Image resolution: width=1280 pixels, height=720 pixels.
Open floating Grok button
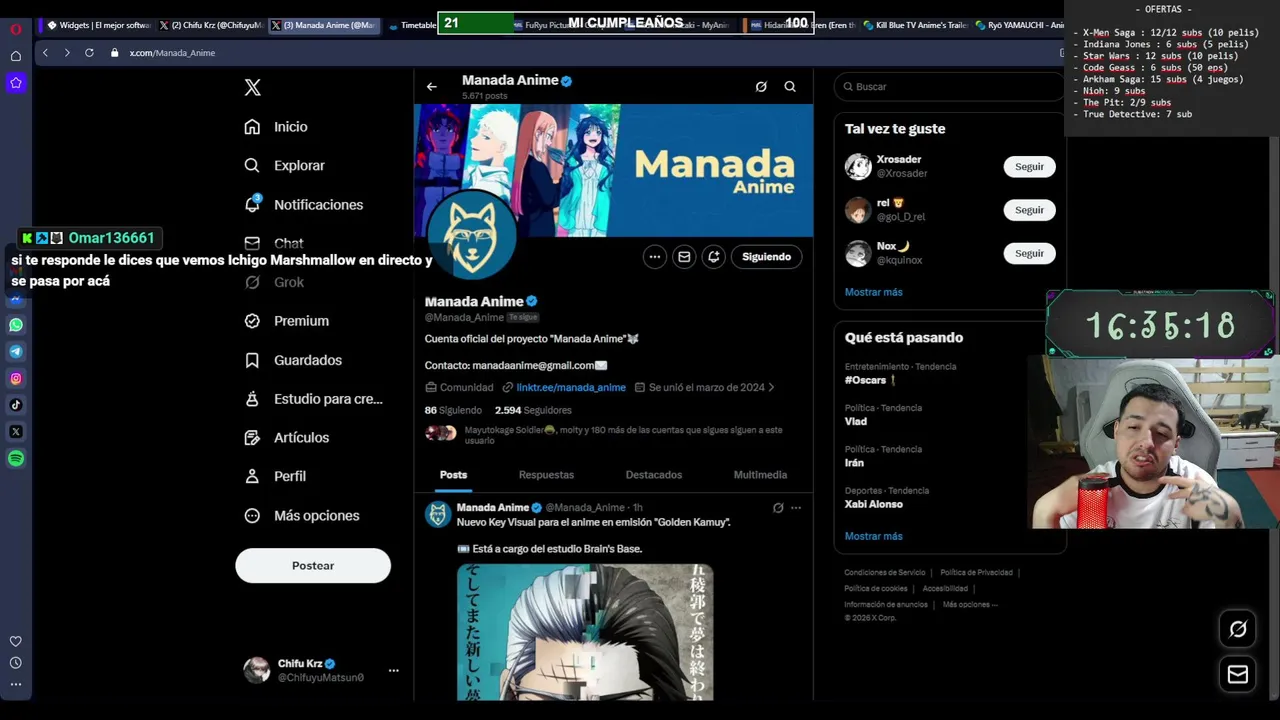click(1238, 629)
